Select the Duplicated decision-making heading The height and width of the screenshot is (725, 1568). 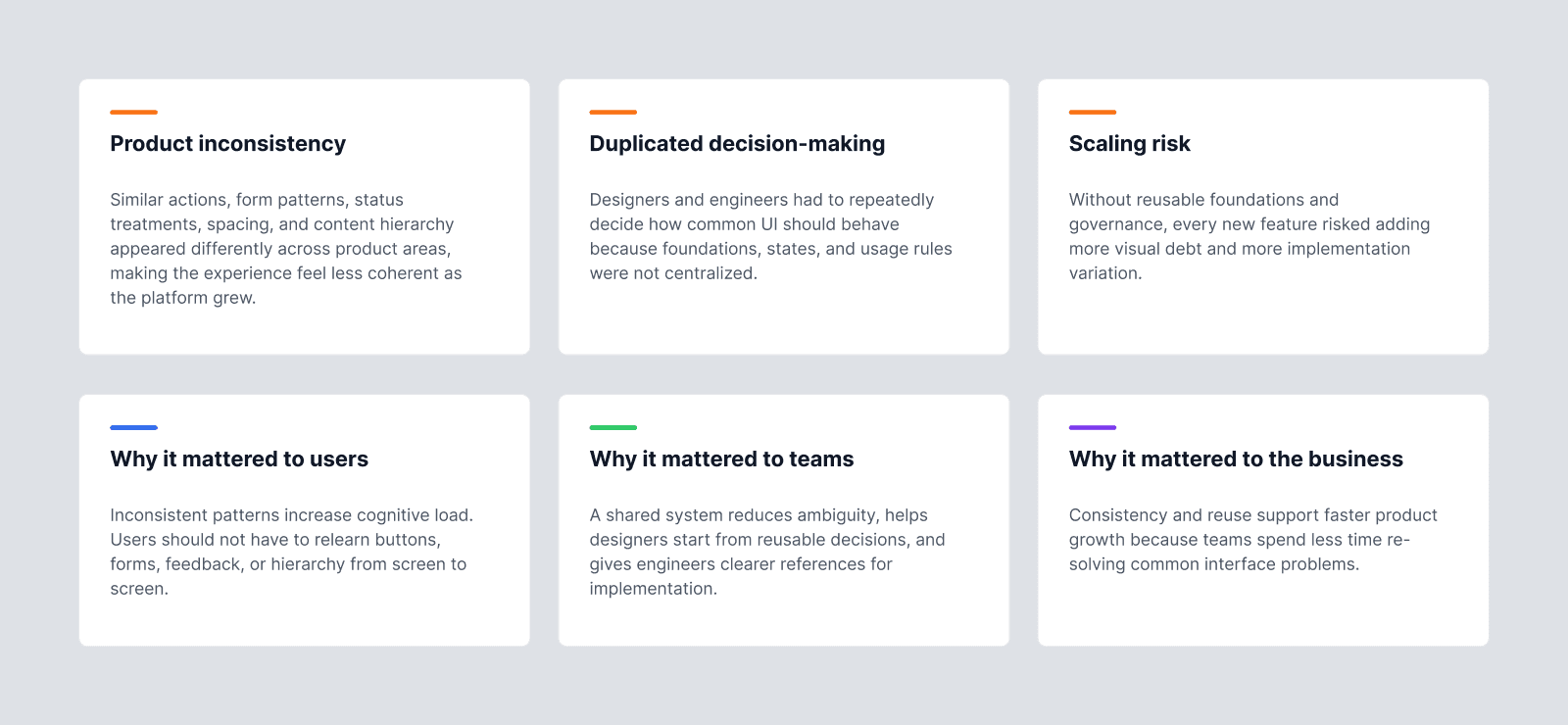point(737,144)
